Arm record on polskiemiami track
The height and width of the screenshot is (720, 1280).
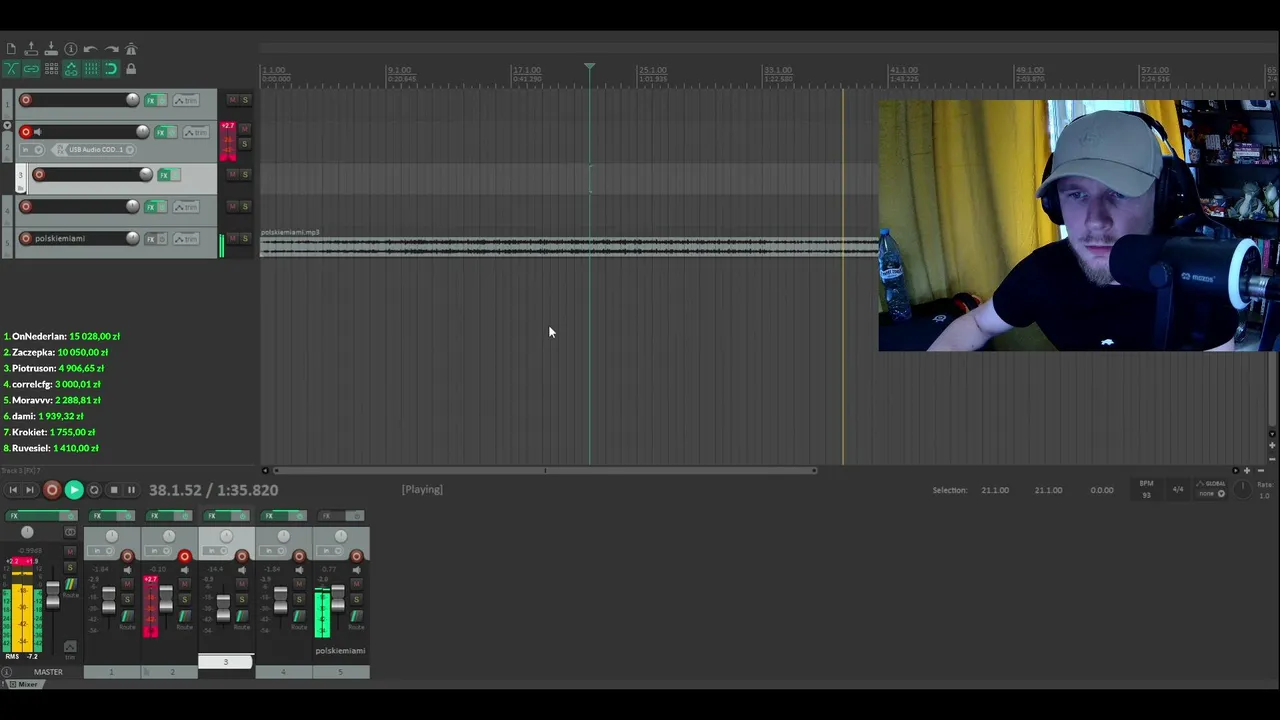point(26,238)
